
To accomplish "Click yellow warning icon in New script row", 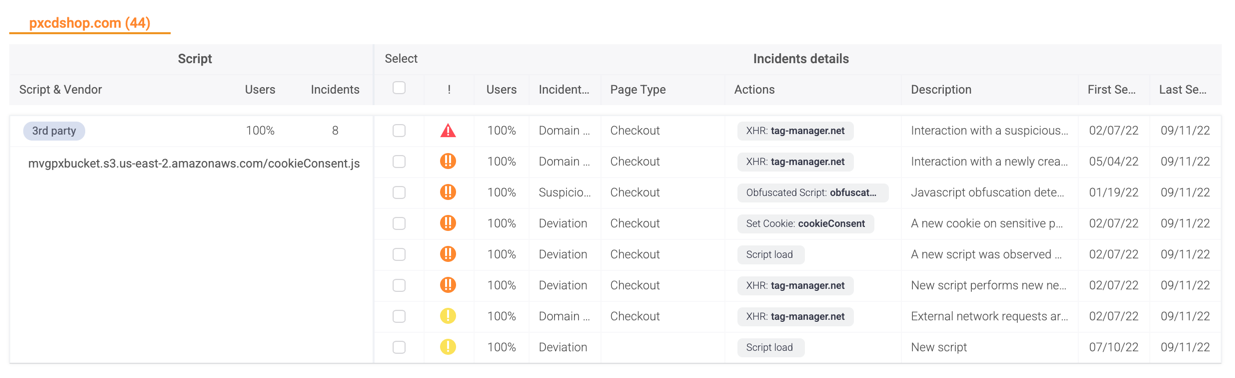I will (x=448, y=347).
